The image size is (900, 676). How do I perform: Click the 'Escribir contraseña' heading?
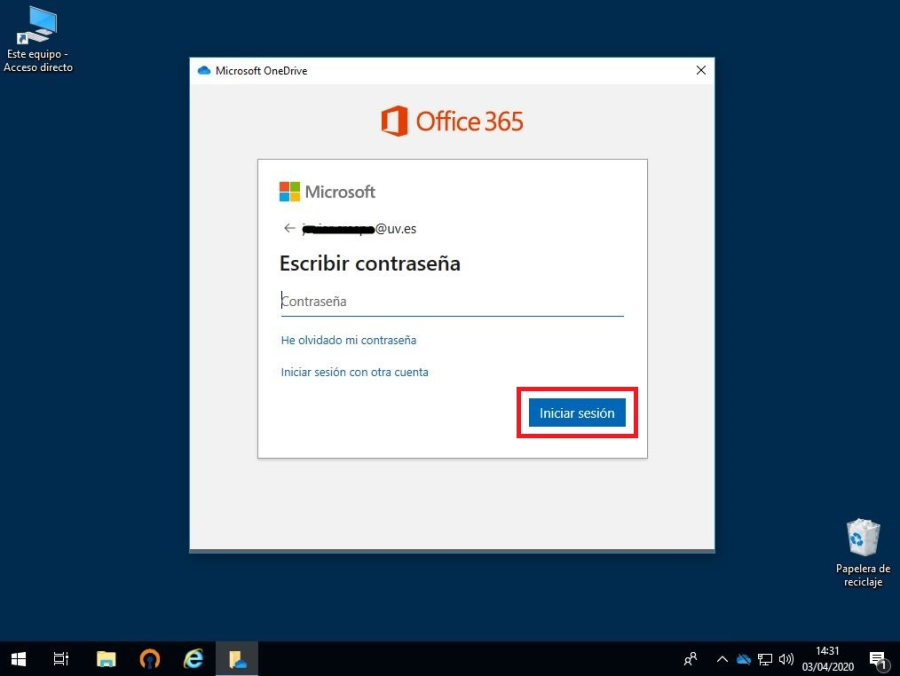coord(370,263)
